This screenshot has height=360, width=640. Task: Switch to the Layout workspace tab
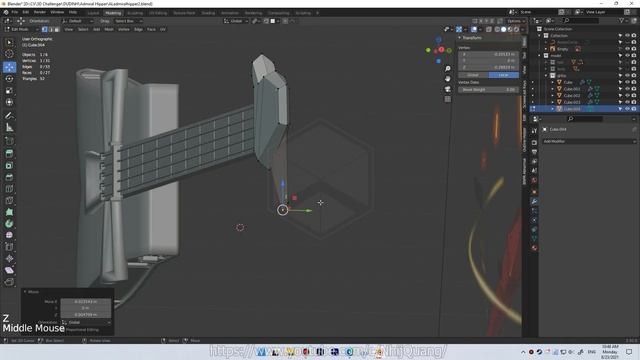point(93,13)
